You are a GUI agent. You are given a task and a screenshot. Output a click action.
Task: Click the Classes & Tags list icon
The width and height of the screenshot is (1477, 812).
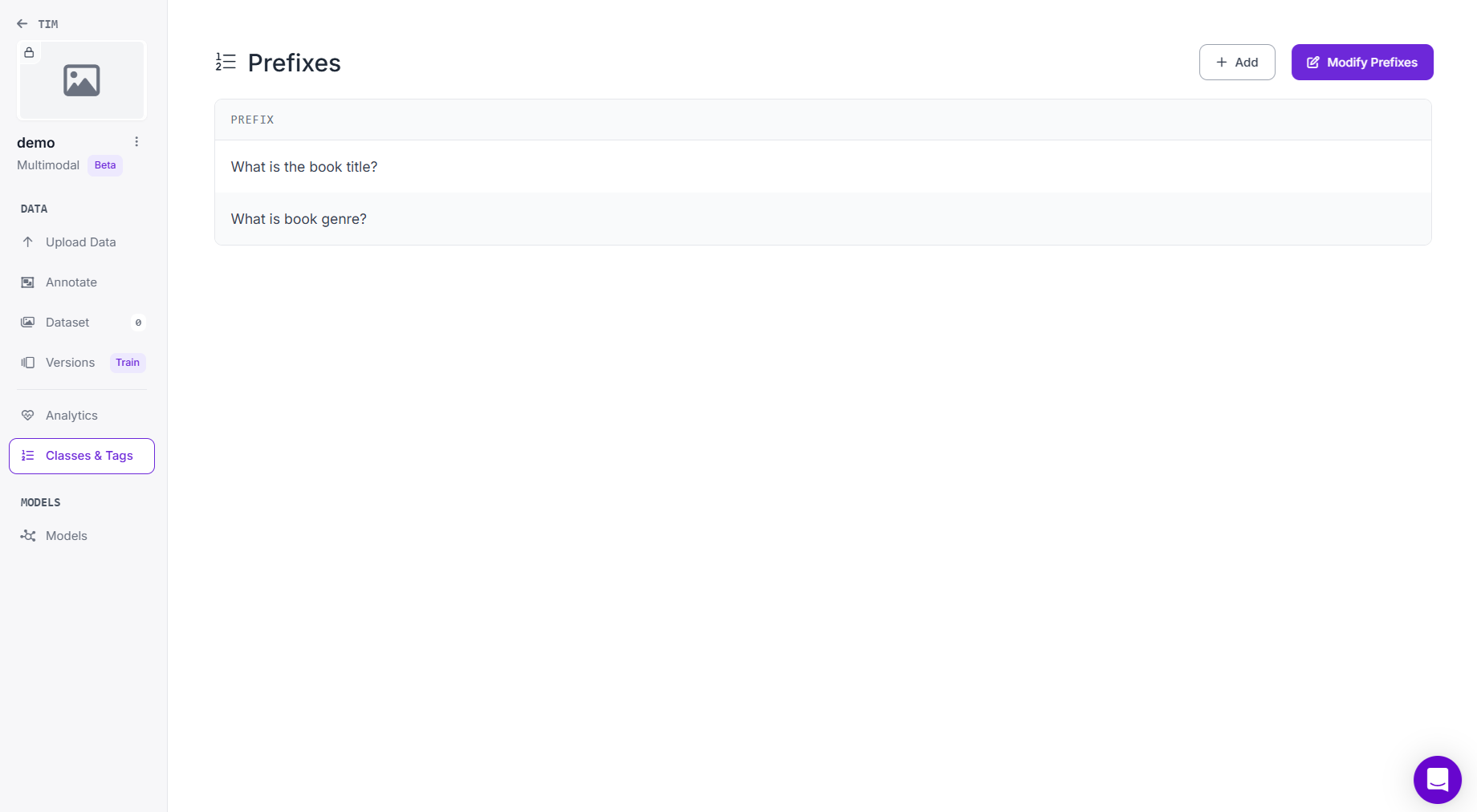coord(28,456)
